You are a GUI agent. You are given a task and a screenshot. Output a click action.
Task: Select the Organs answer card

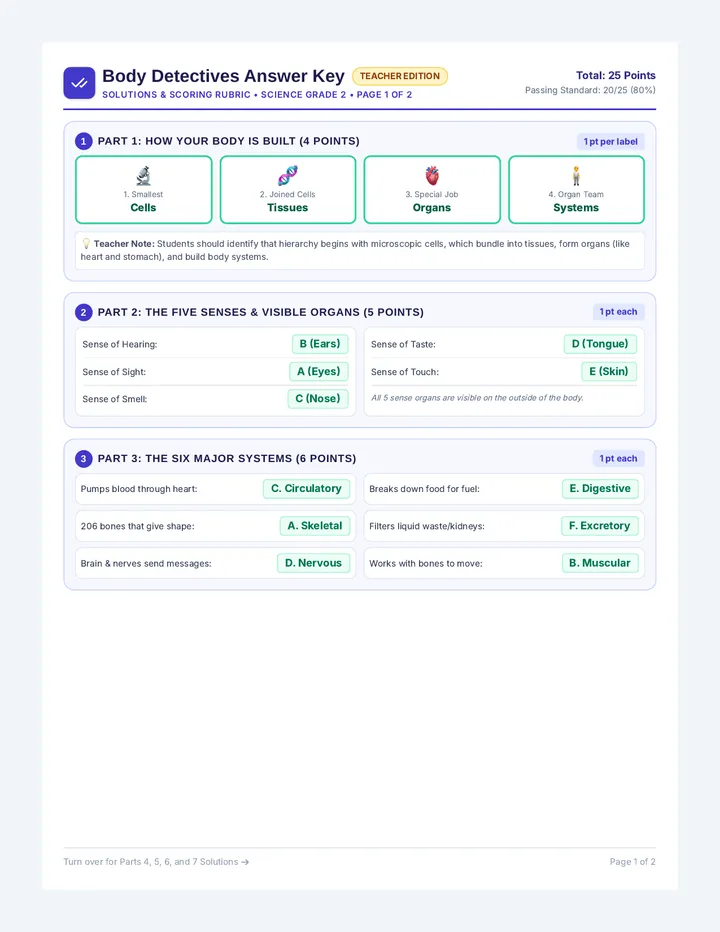tap(432, 190)
